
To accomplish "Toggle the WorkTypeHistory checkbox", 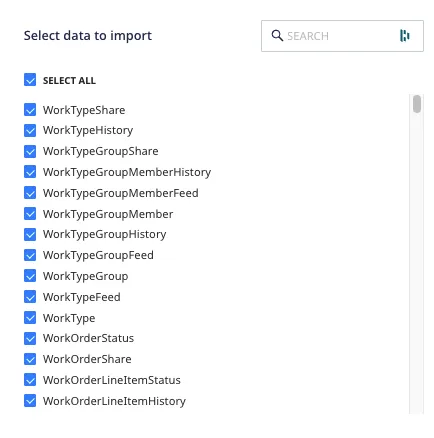I will point(30,130).
